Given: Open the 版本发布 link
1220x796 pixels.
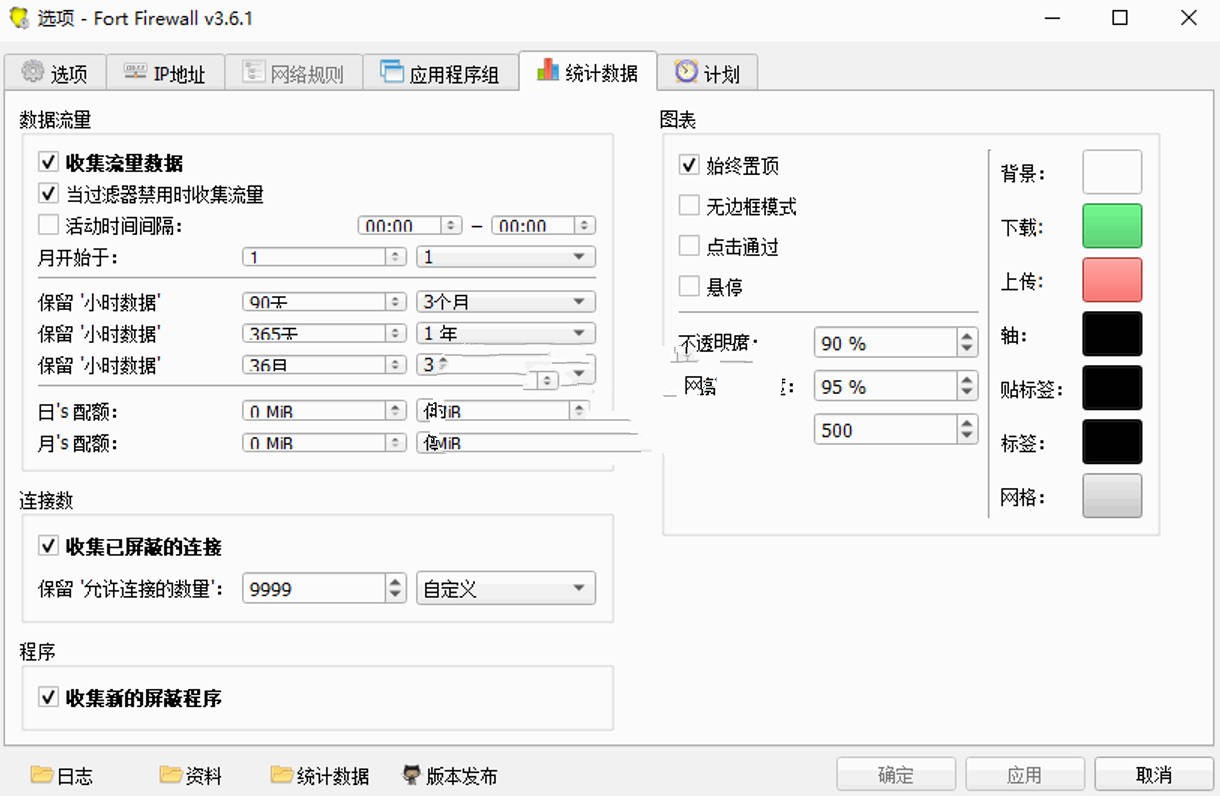Looking at the screenshot, I should tap(449, 775).
